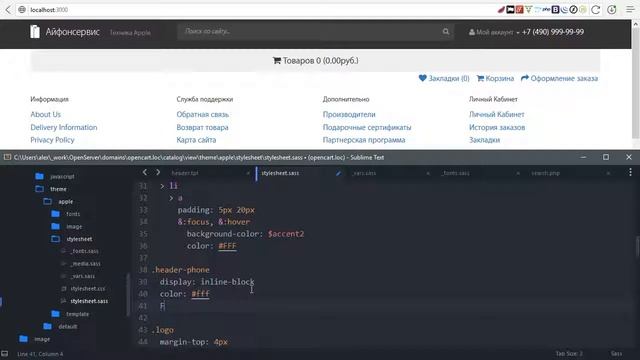Open _fonts.sass in the sidebar
Screen dimensions: 640x360
tap(84, 251)
